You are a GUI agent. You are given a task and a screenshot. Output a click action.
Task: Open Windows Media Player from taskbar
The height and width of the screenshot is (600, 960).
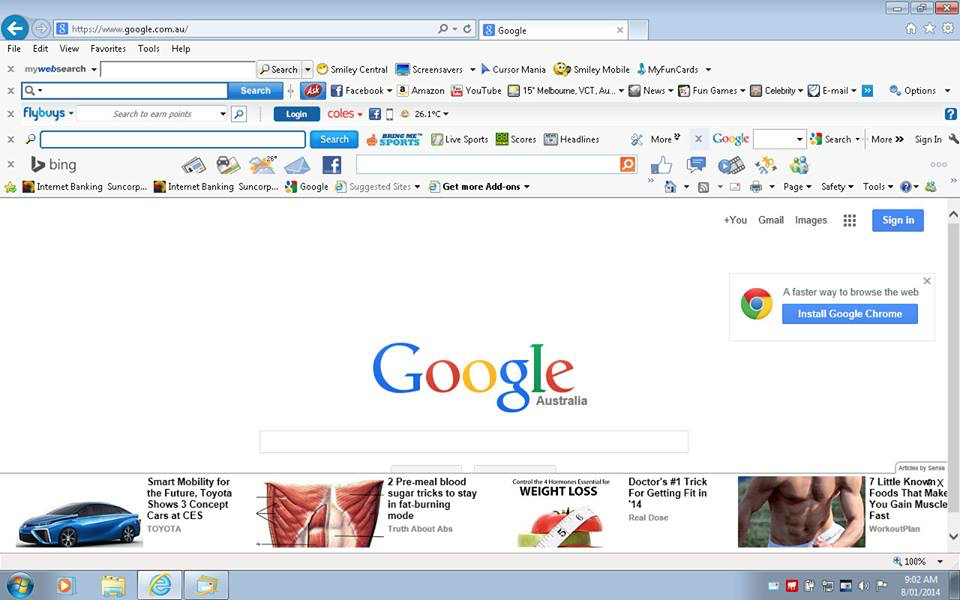66,585
